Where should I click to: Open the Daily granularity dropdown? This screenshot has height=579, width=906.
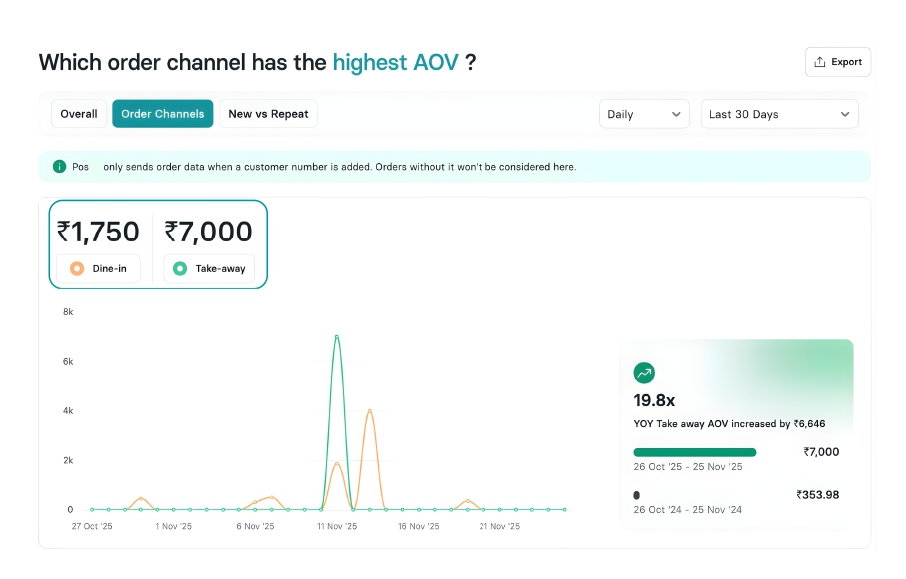(644, 114)
